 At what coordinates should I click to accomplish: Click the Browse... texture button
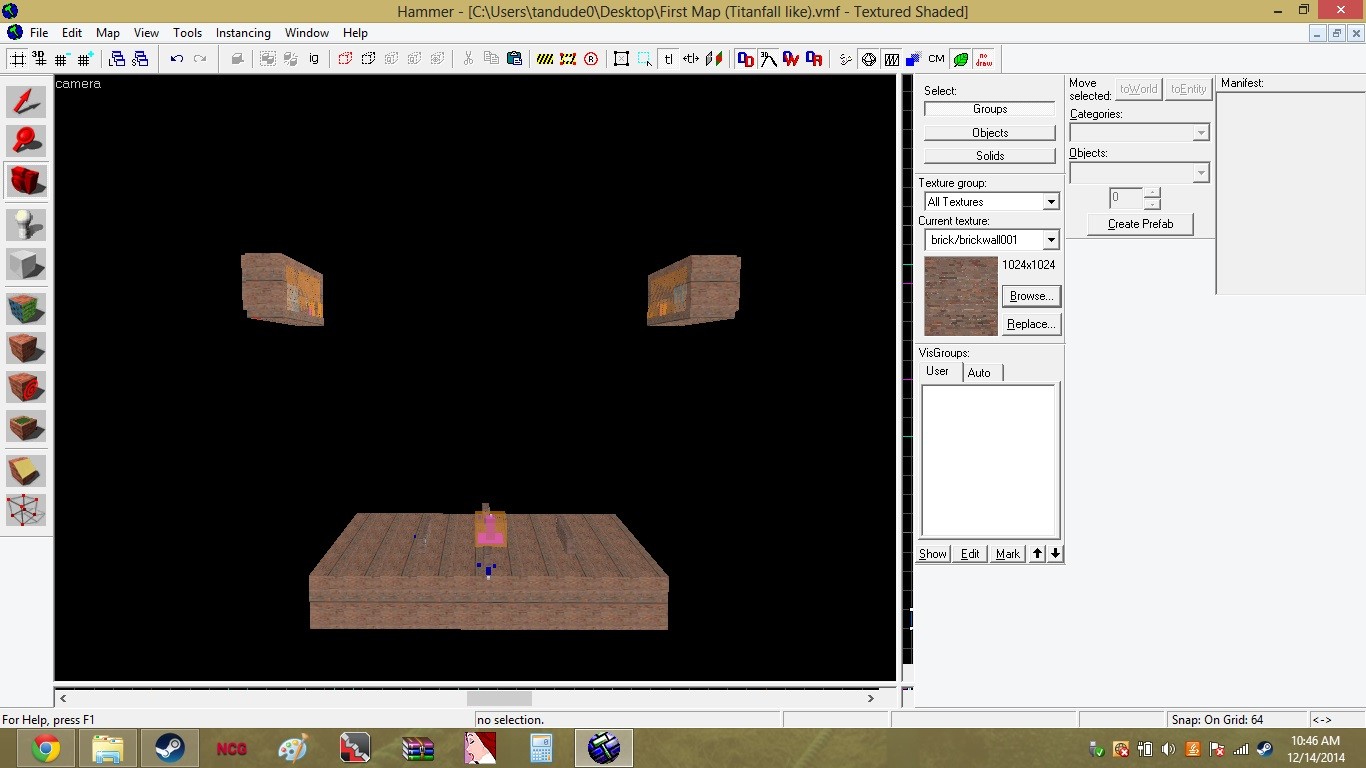tap(1030, 296)
